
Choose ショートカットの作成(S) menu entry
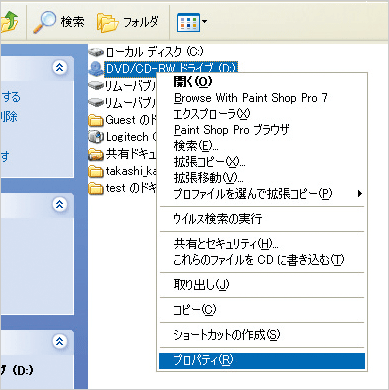point(262,335)
